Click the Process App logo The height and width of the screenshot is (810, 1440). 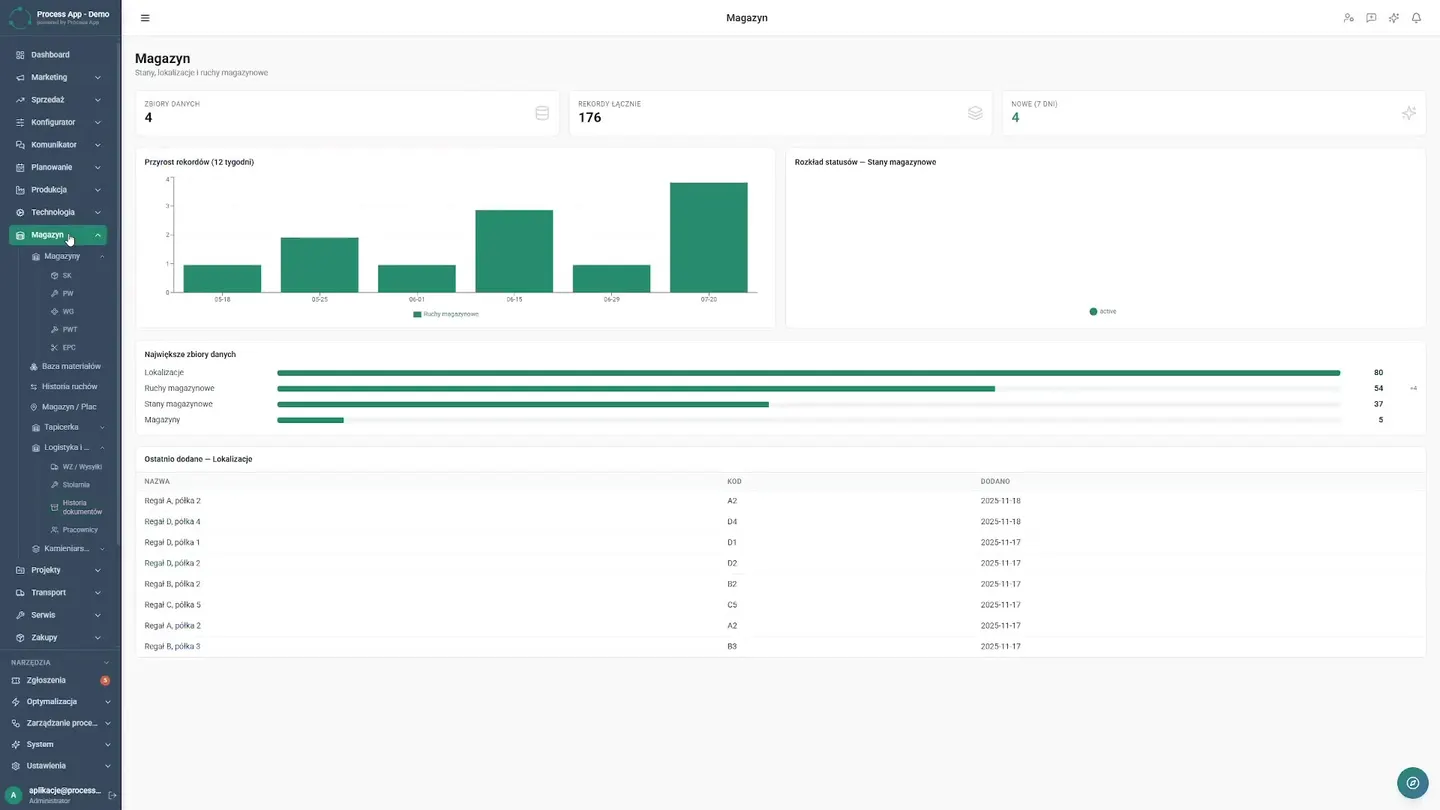(20, 18)
